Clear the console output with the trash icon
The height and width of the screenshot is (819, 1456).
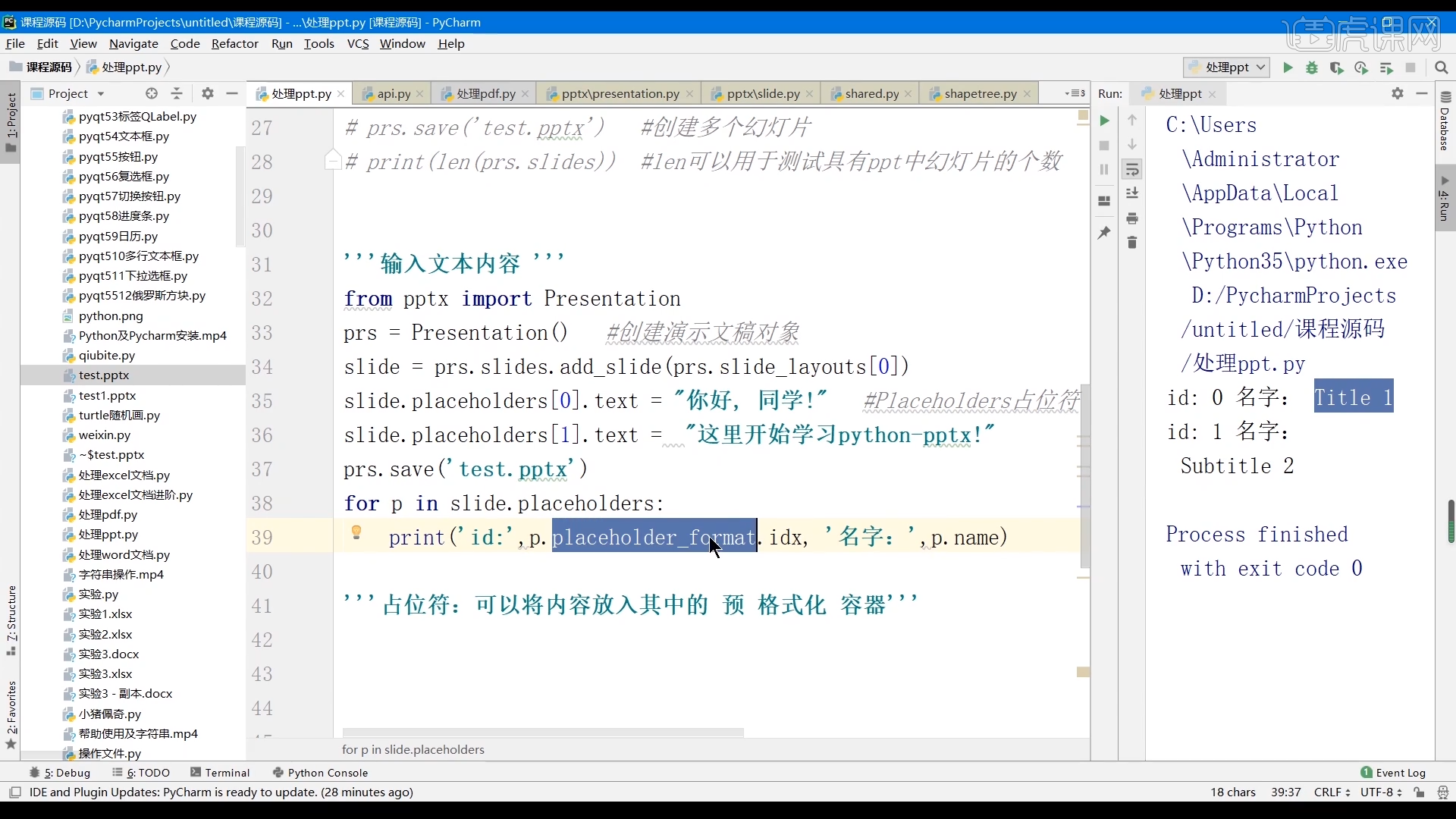tap(1132, 243)
